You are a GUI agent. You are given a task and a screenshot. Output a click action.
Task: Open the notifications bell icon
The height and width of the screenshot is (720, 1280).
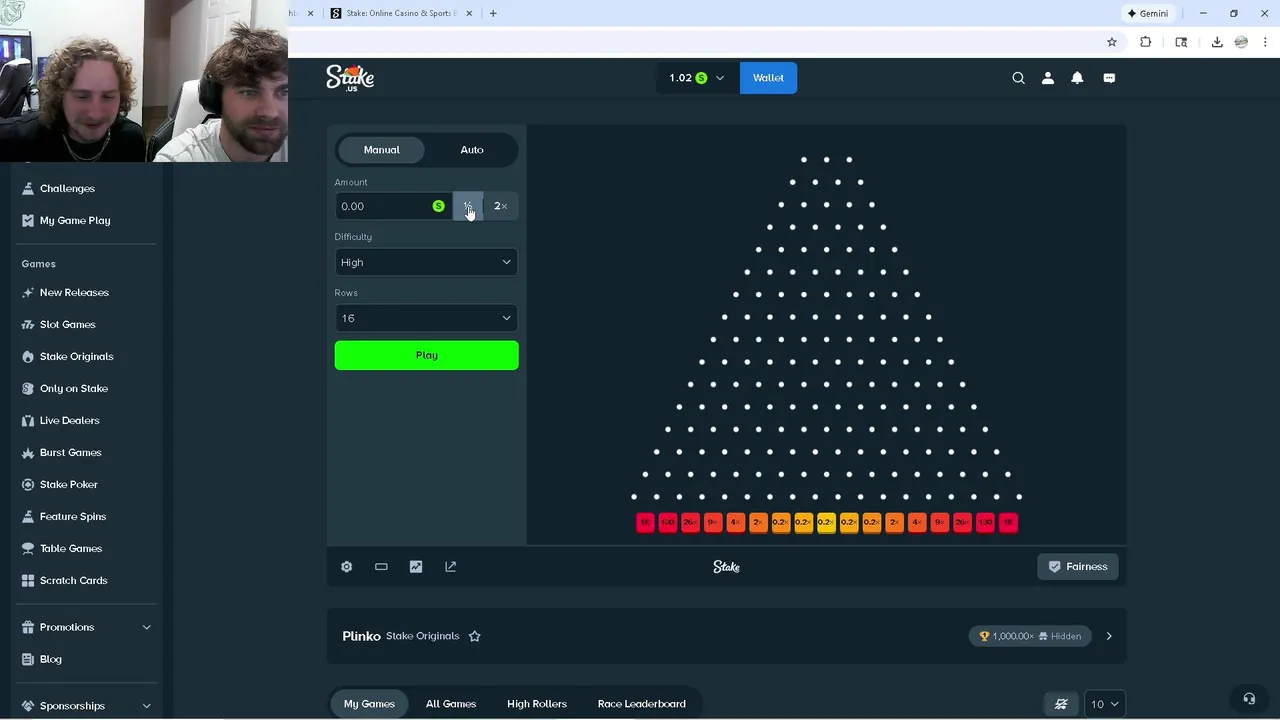(1077, 78)
